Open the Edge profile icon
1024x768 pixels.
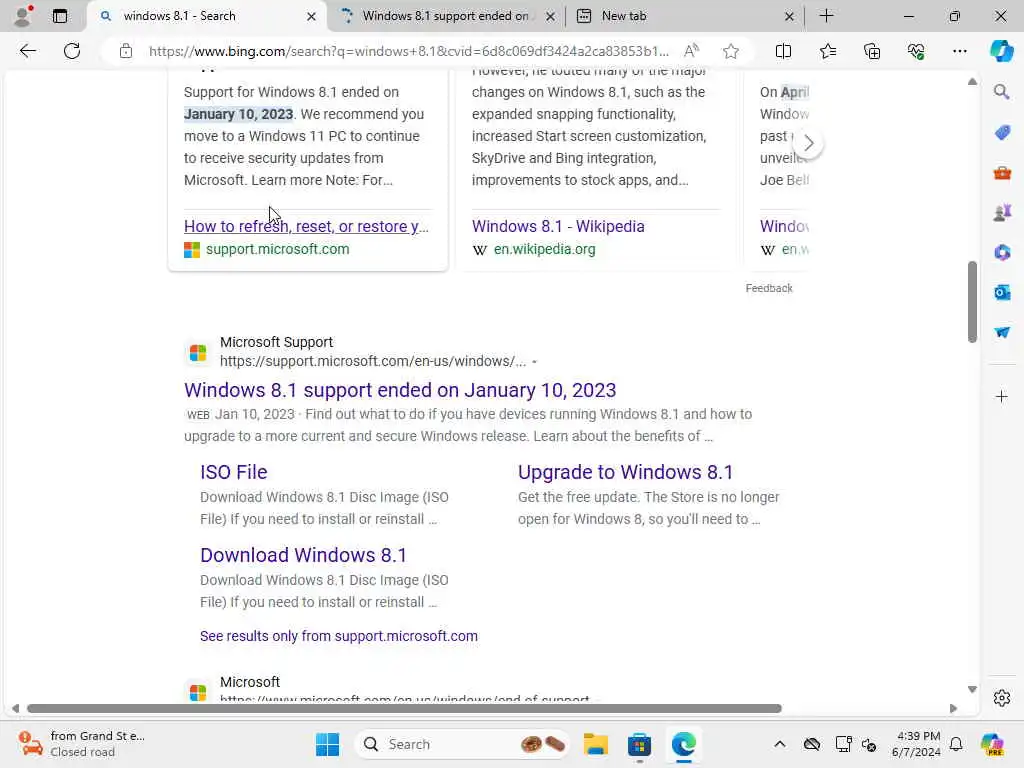pos(23,16)
